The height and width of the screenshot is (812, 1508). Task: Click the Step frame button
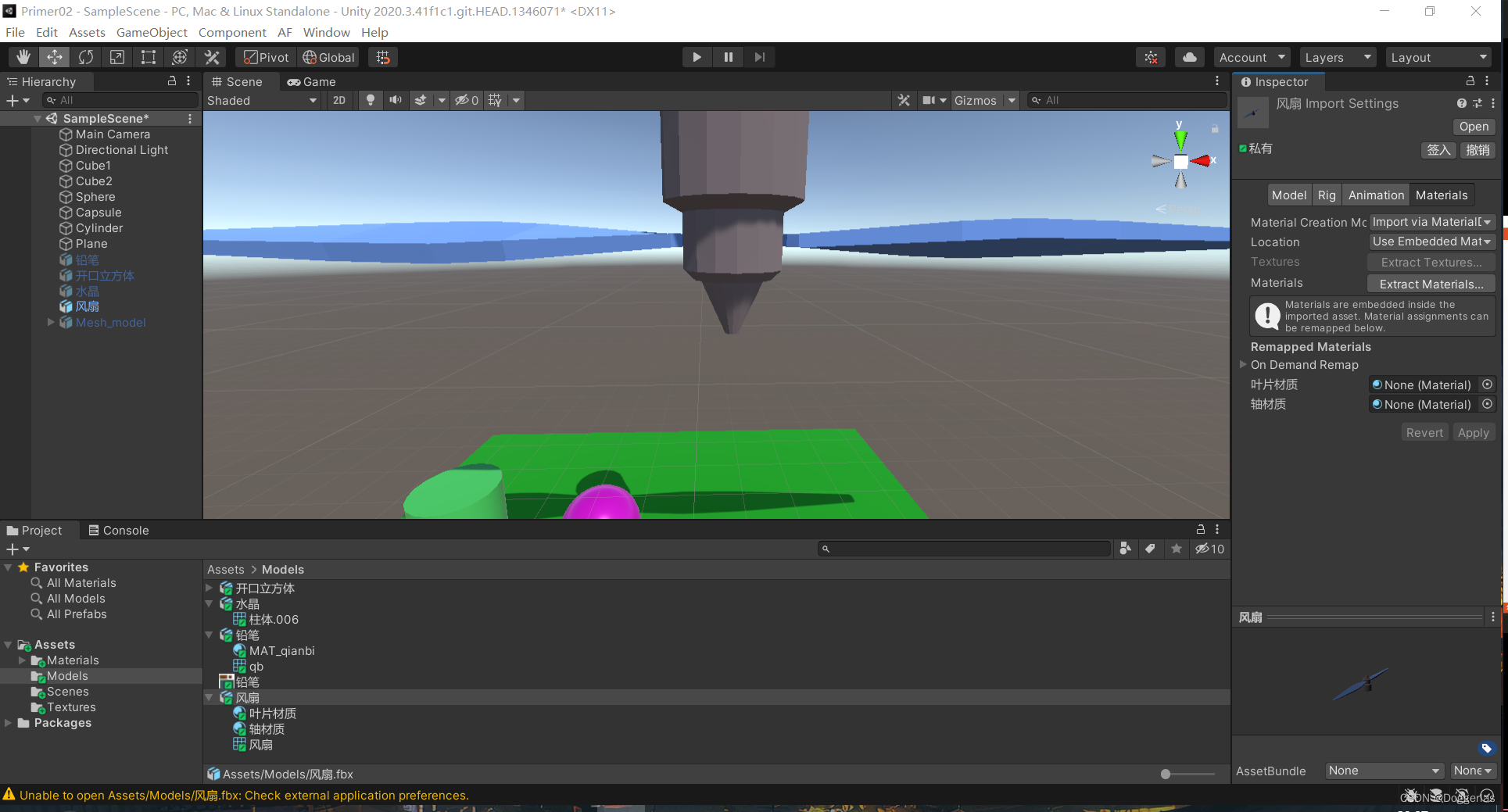point(760,57)
